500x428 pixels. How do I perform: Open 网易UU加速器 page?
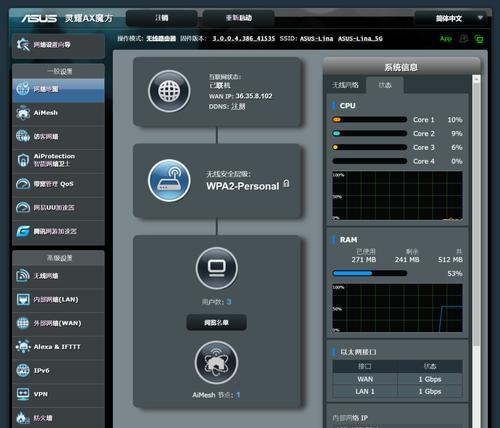click(x=58, y=208)
